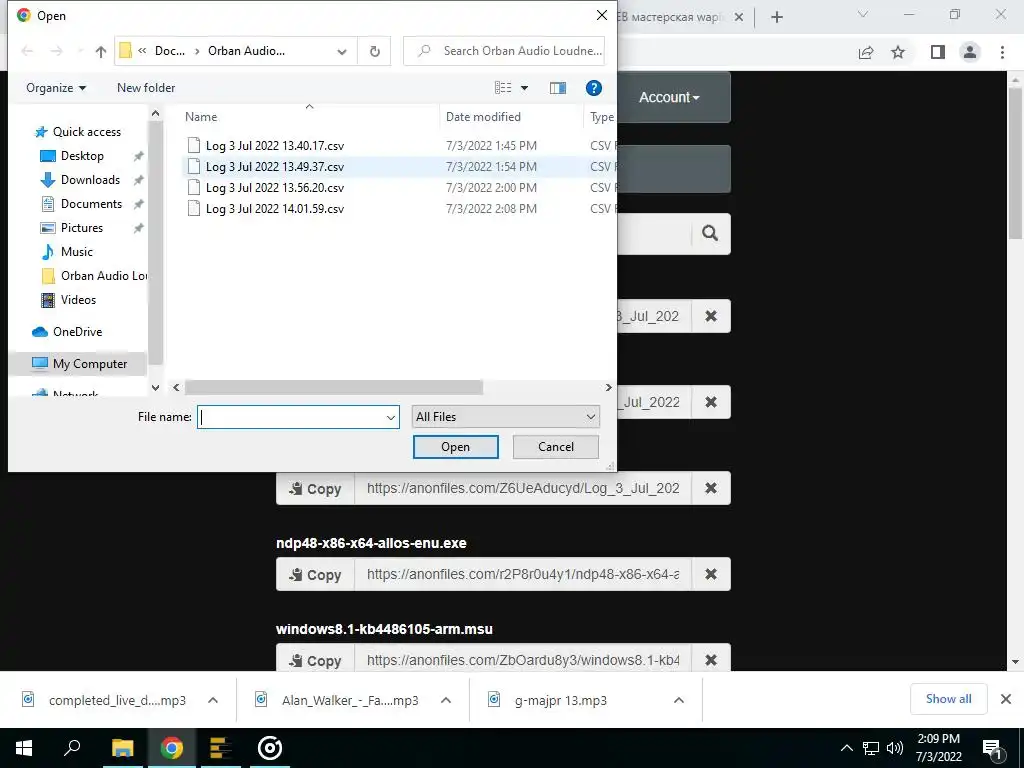The image size is (1024, 768).
Task: Select Log 3 Jul 2022 13.40.17.csv
Action: click(x=275, y=146)
